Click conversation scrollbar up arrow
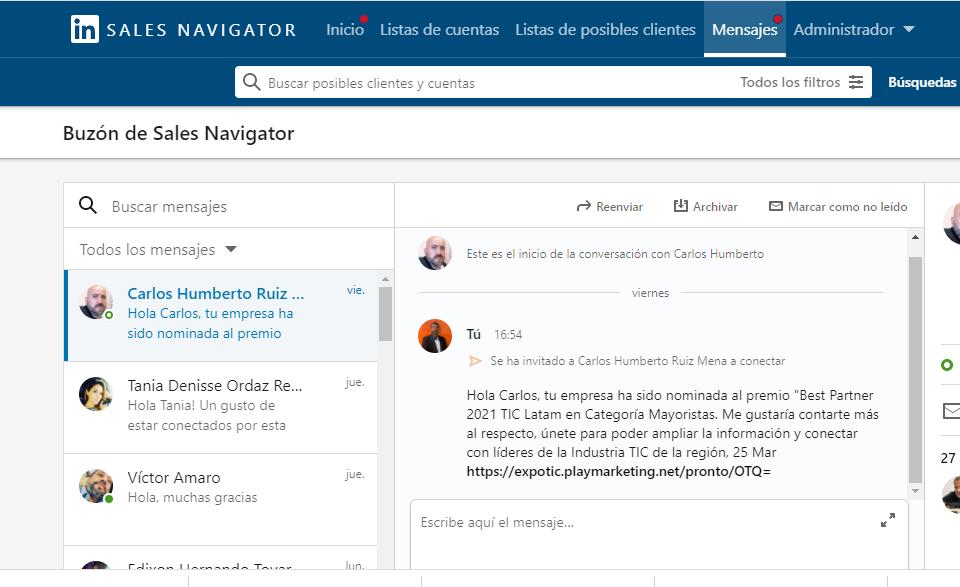This screenshot has height=587, width=960. coord(915,237)
